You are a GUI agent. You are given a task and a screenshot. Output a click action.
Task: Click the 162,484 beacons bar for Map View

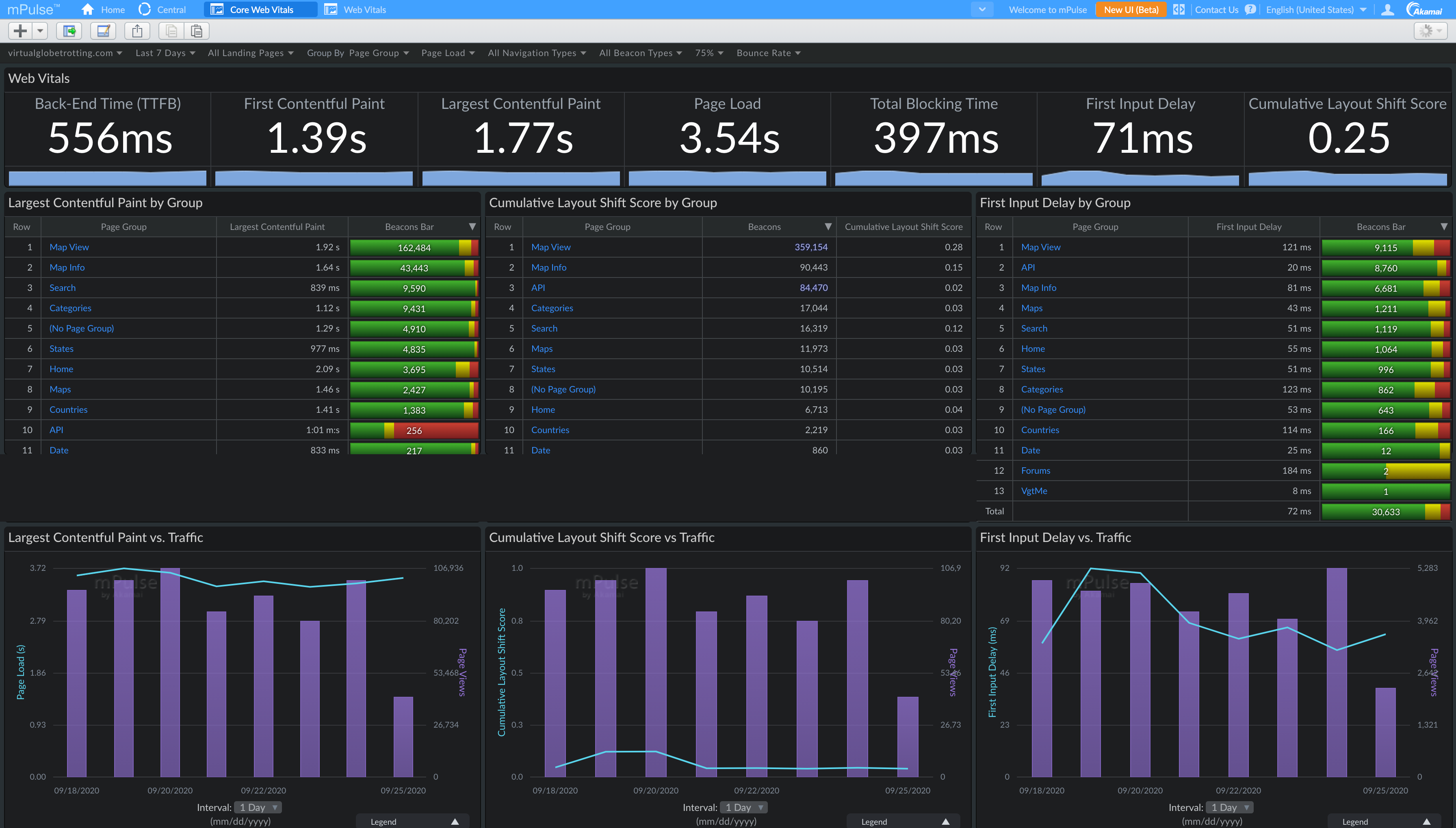pos(414,248)
